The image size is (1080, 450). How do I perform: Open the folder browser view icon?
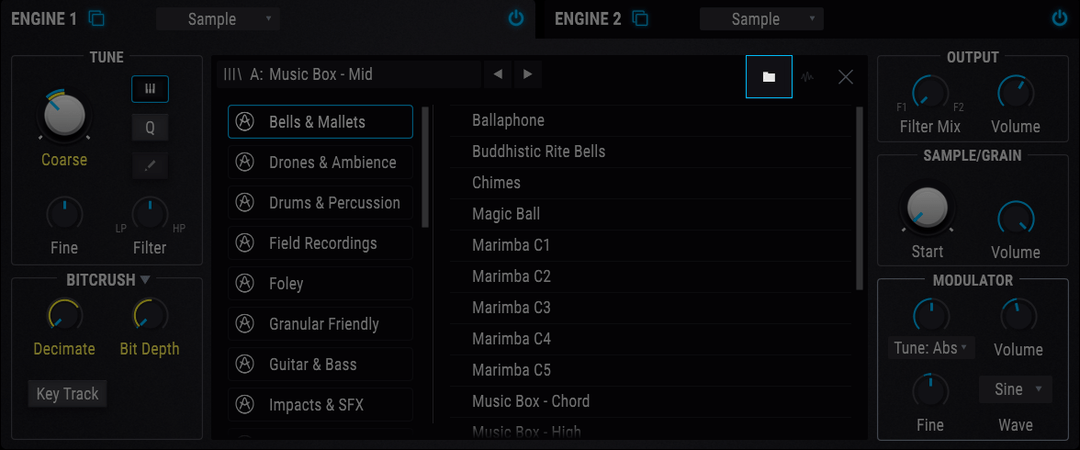pyautogui.click(x=769, y=76)
